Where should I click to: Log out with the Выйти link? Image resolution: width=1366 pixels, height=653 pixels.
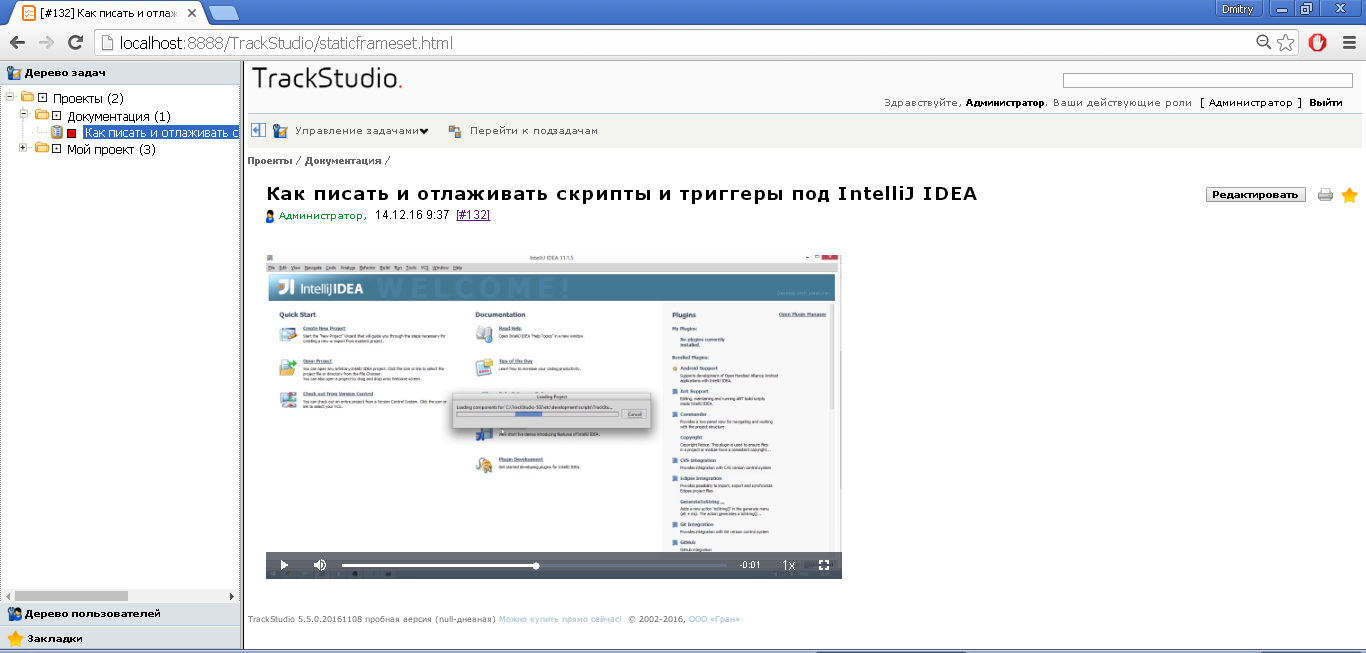1326,103
